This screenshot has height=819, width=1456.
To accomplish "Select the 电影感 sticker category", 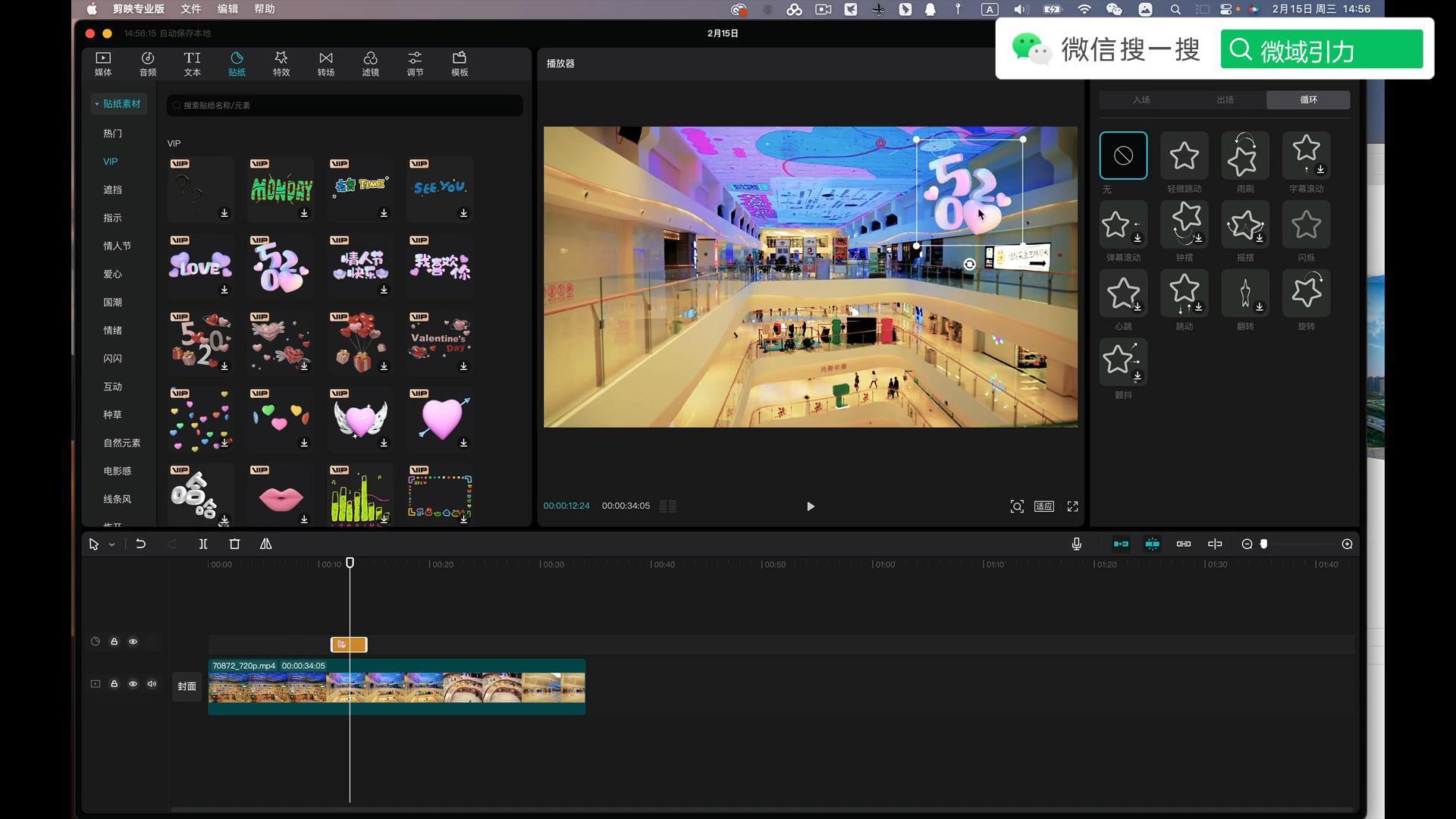I will click(x=117, y=471).
